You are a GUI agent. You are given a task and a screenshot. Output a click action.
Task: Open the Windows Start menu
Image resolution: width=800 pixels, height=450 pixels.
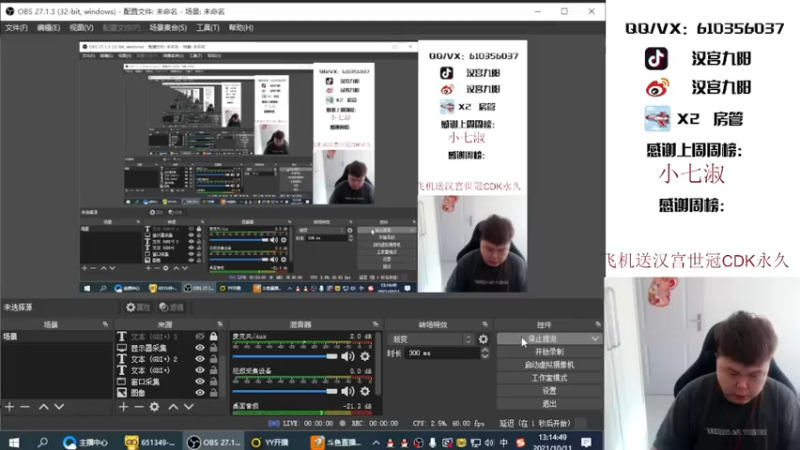pos(14,442)
